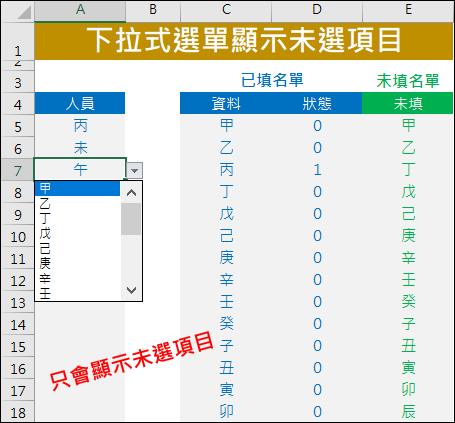Select row 3 header

[18, 82]
